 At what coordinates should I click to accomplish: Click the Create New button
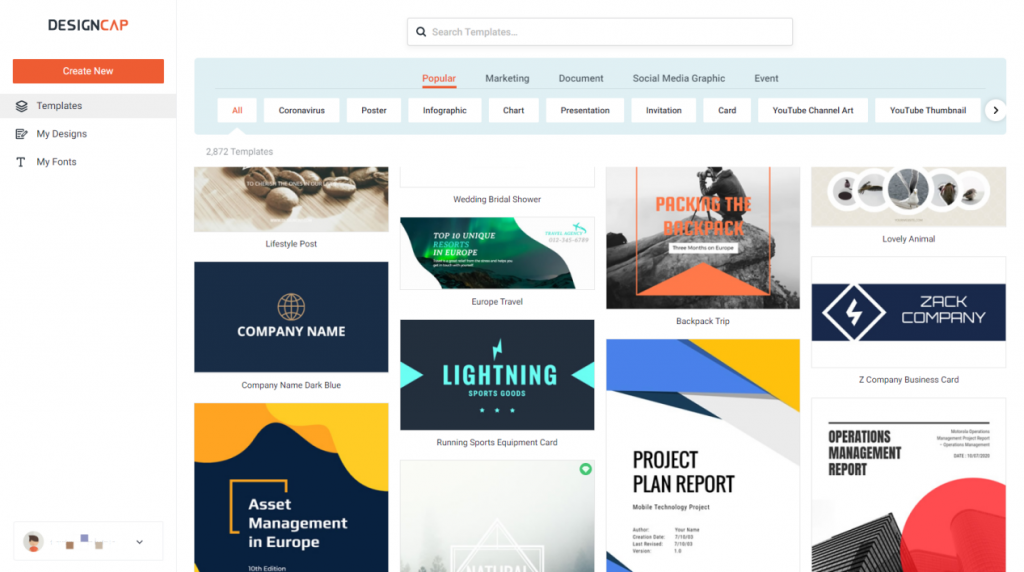click(x=88, y=71)
